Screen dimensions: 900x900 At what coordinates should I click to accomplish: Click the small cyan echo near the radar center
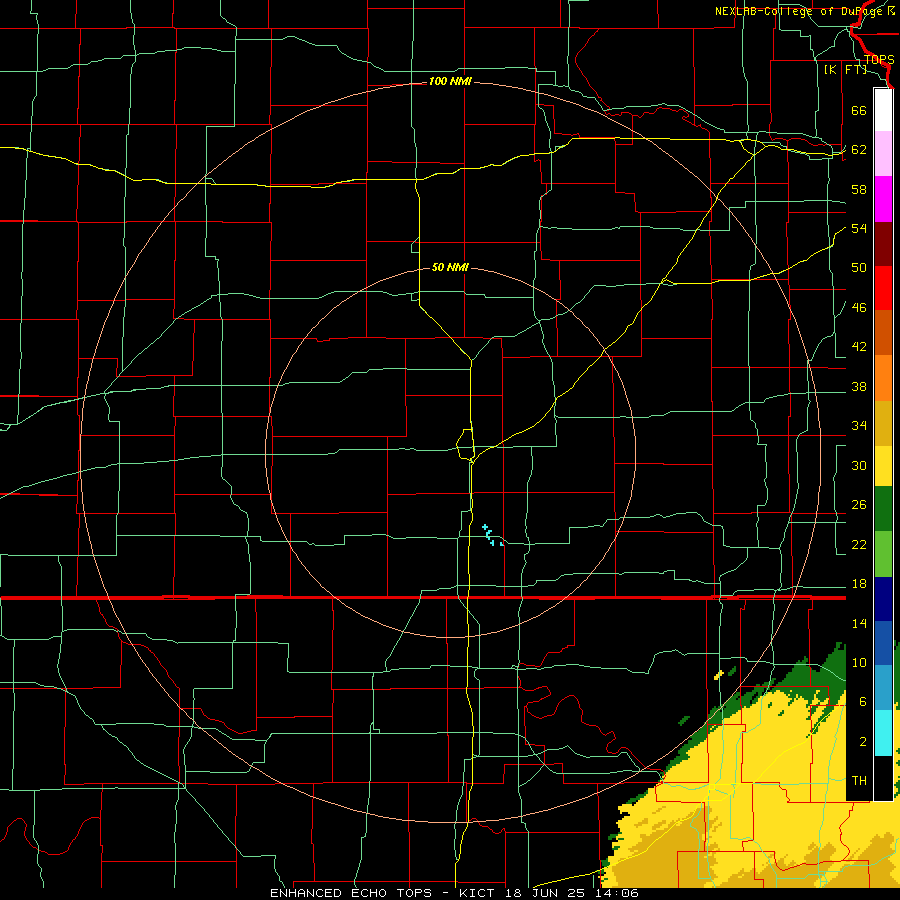492,536
